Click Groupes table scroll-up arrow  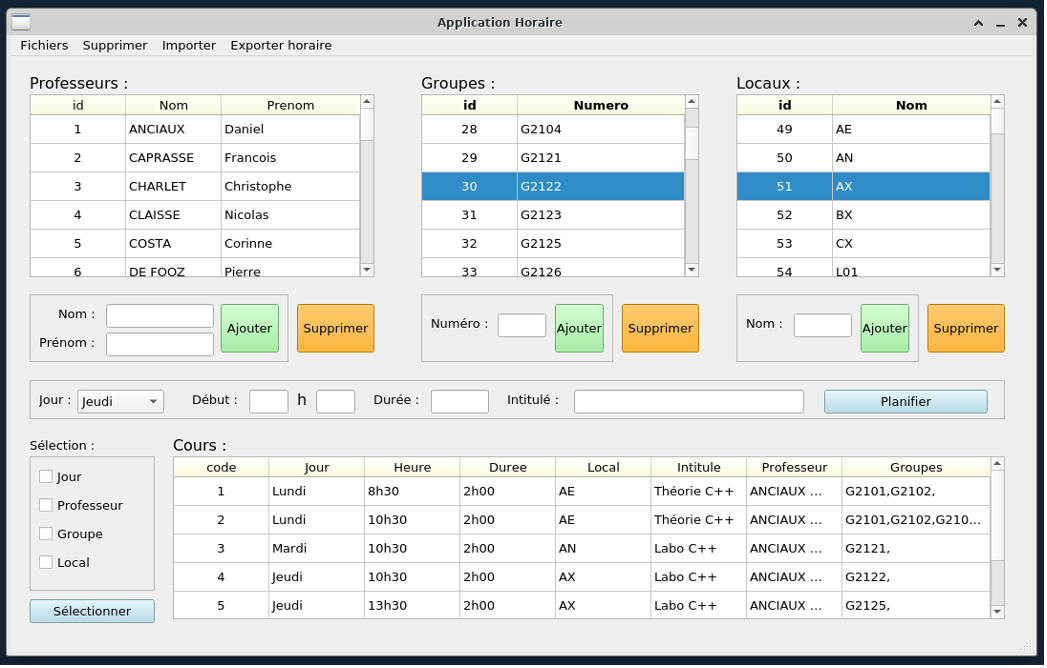click(x=692, y=102)
